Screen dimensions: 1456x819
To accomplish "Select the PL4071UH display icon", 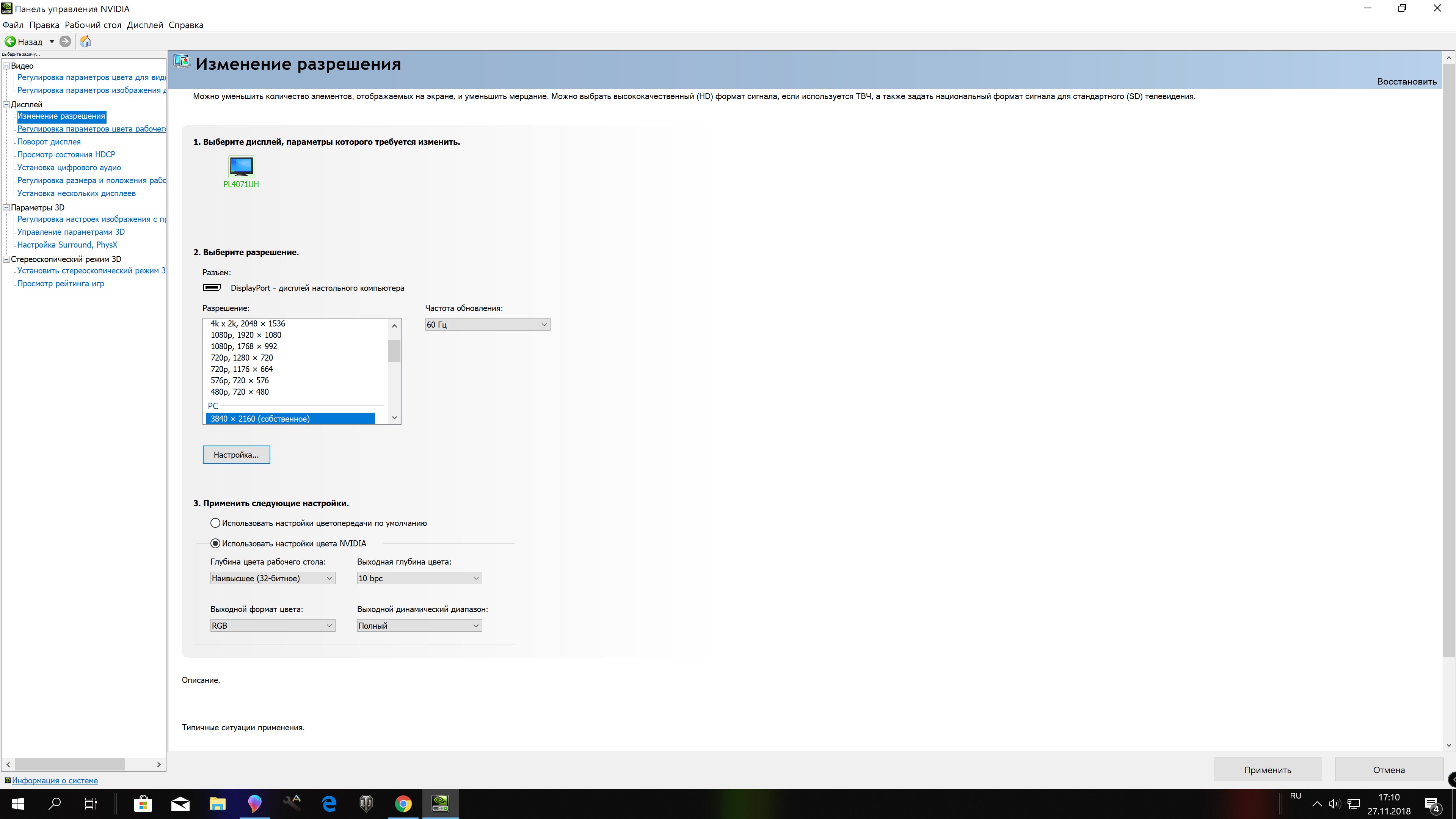I will (241, 167).
